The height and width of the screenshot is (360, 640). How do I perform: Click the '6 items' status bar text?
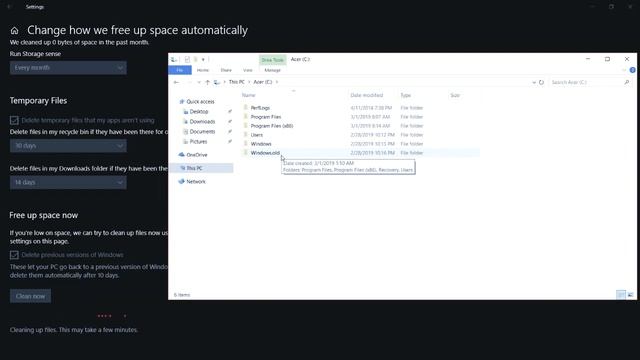click(182, 295)
